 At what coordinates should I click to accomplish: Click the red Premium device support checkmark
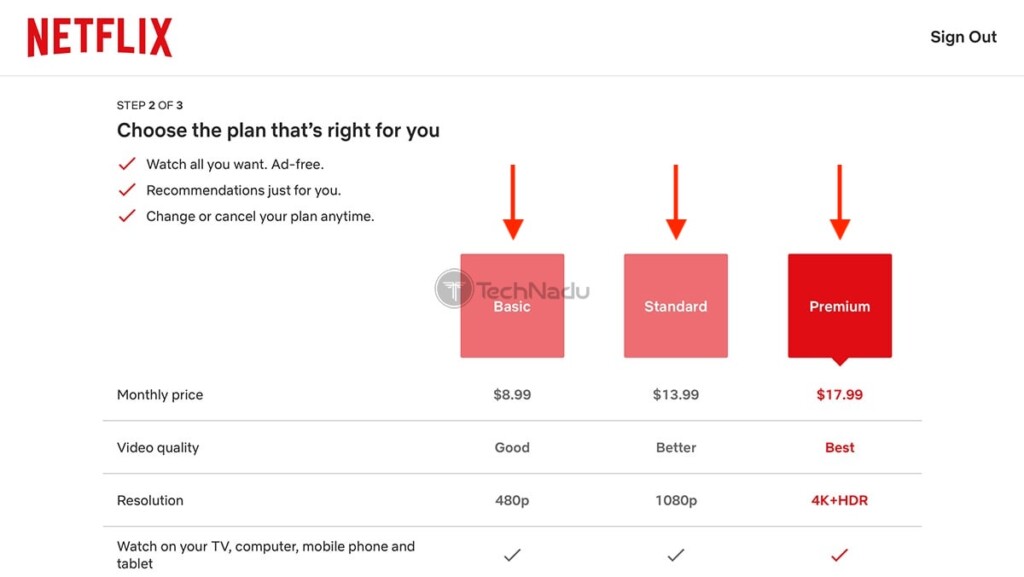tap(839, 555)
